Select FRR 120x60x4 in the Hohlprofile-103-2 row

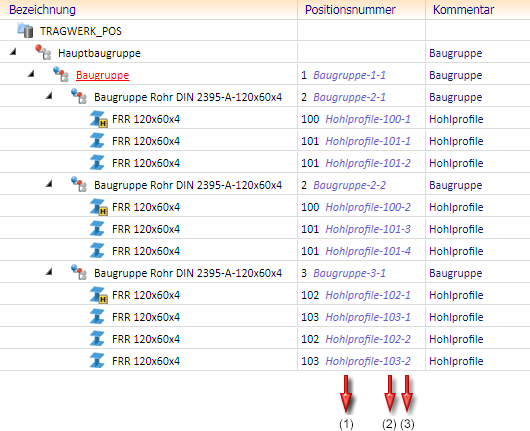click(x=146, y=361)
